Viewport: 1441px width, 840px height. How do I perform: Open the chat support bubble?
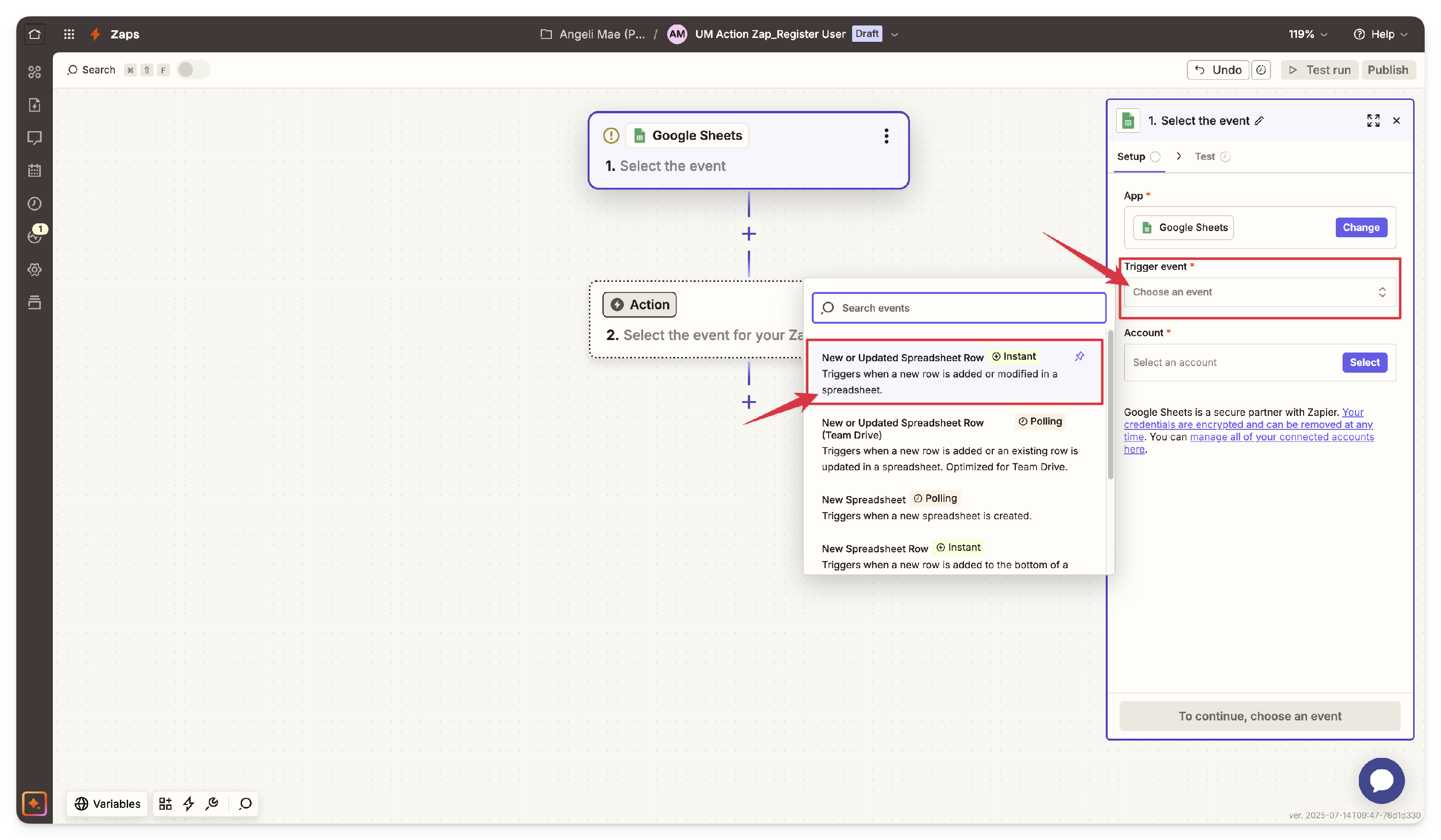[x=1381, y=780]
